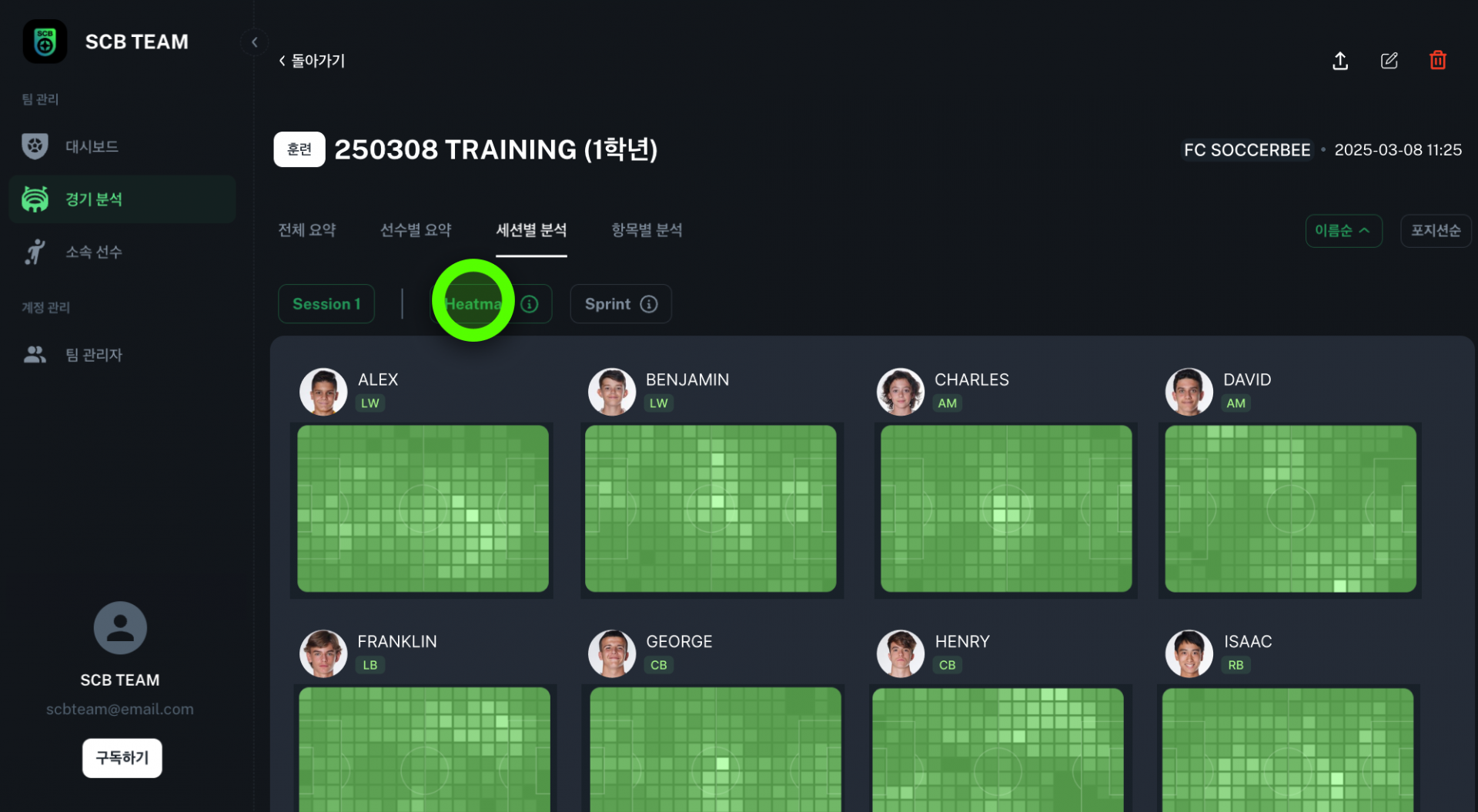Image resolution: width=1478 pixels, height=812 pixels.
Task: Toggle 이름순 name sort order
Action: pos(1343,231)
